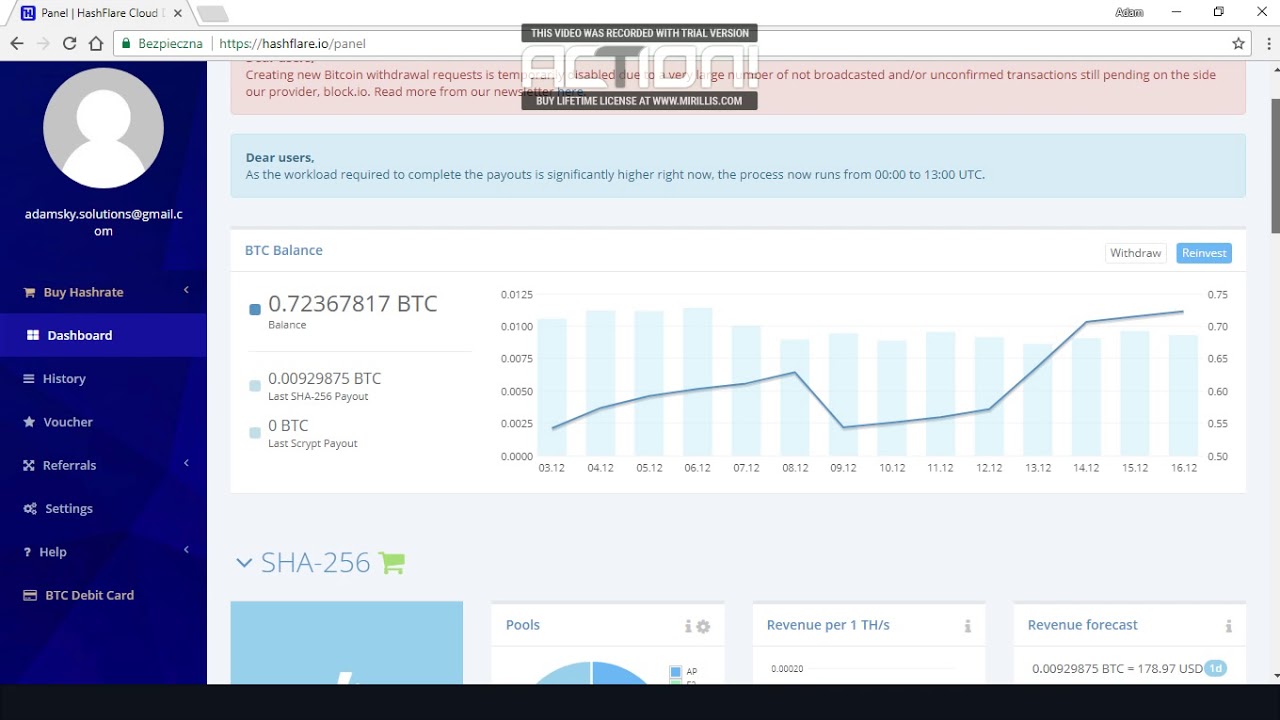This screenshot has height=720, width=1280.
Task: Click the green SHA-256 shopping cart icon
Action: click(392, 563)
